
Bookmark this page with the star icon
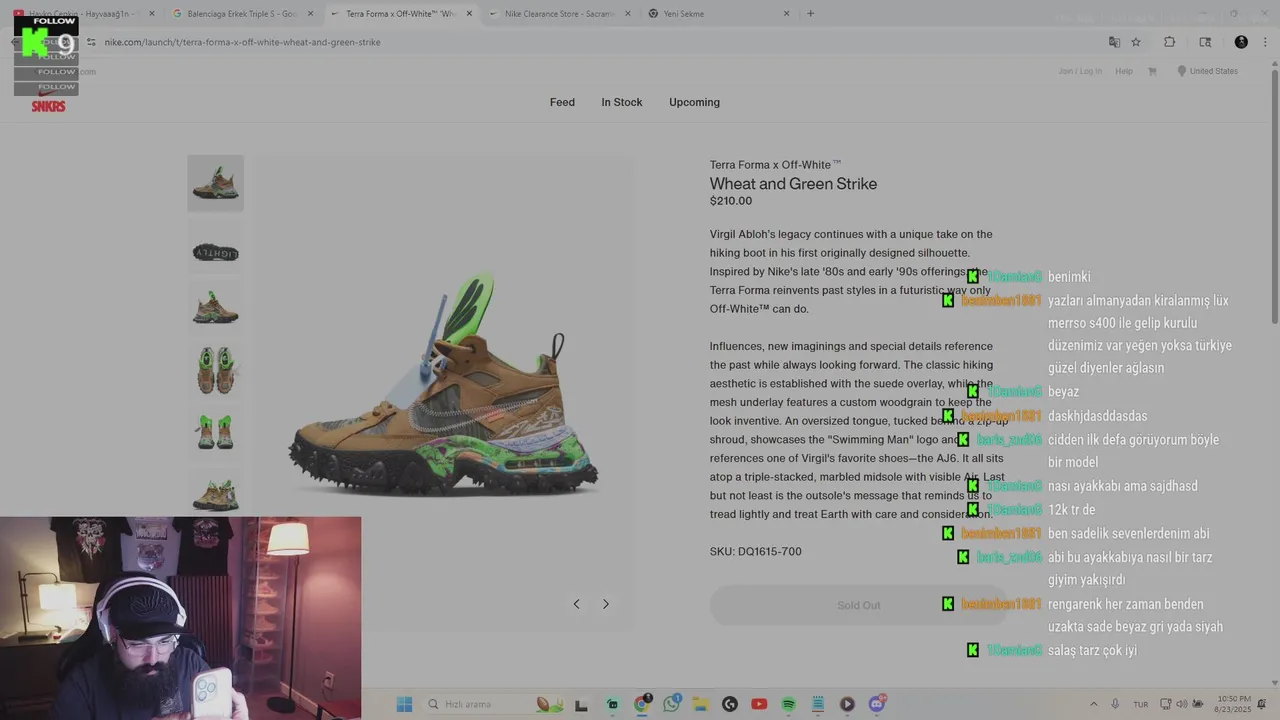pos(1136,42)
